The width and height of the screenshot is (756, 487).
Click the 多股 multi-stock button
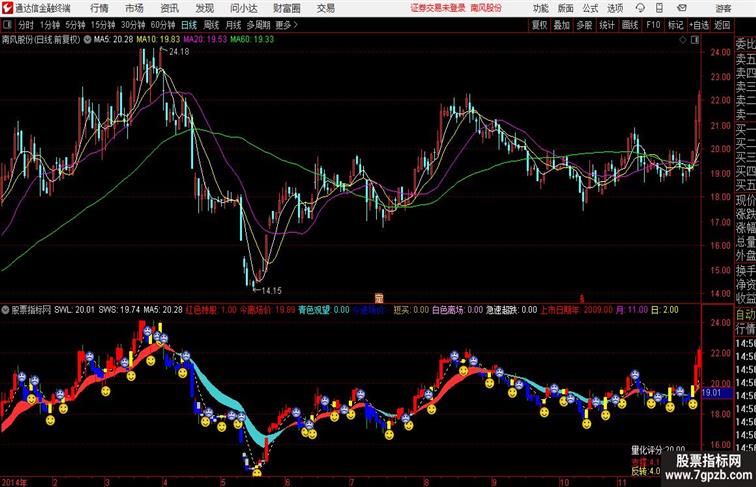coord(584,25)
